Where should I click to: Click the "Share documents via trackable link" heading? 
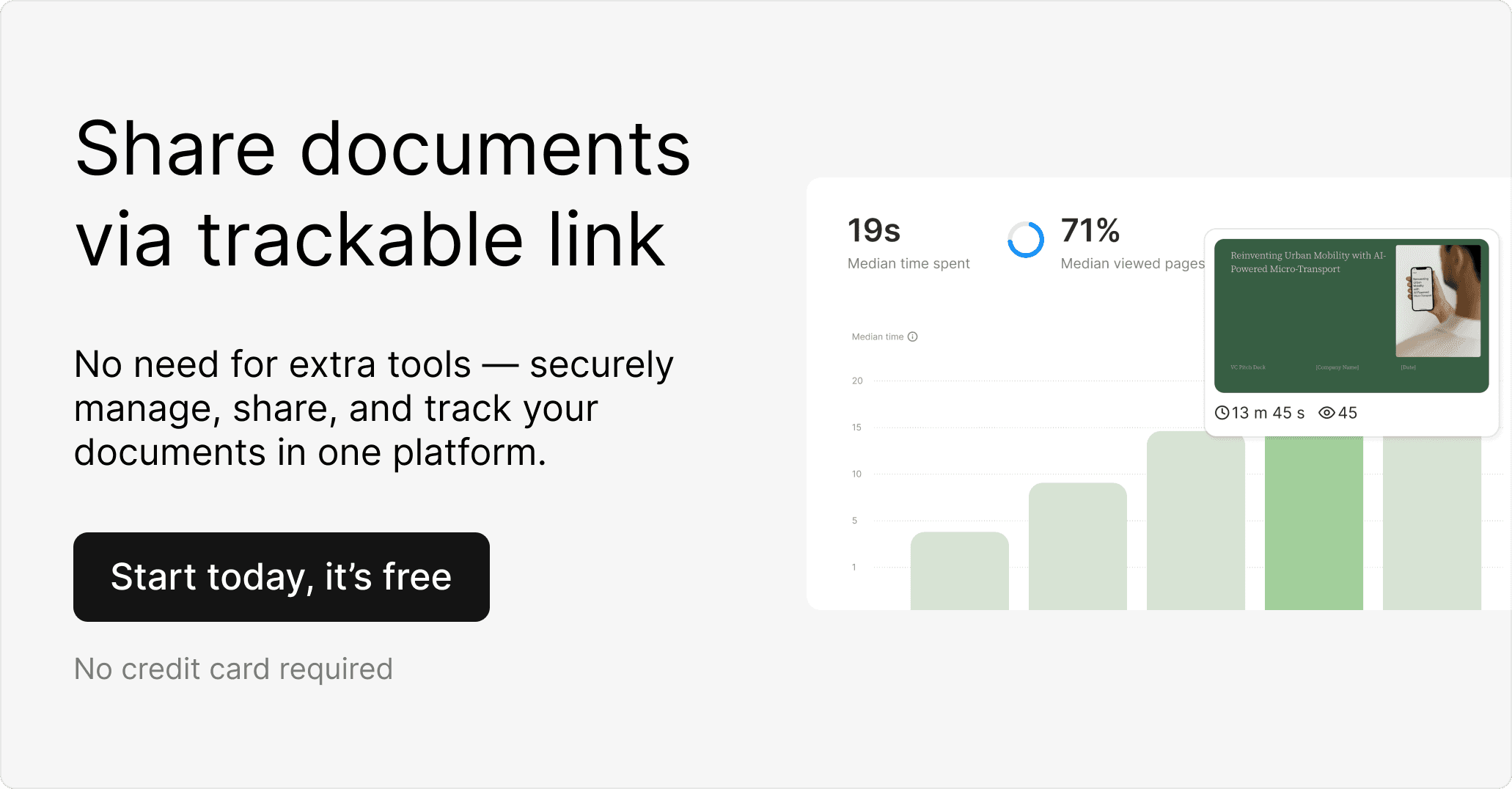pyautogui.click(x=383, y=194)
